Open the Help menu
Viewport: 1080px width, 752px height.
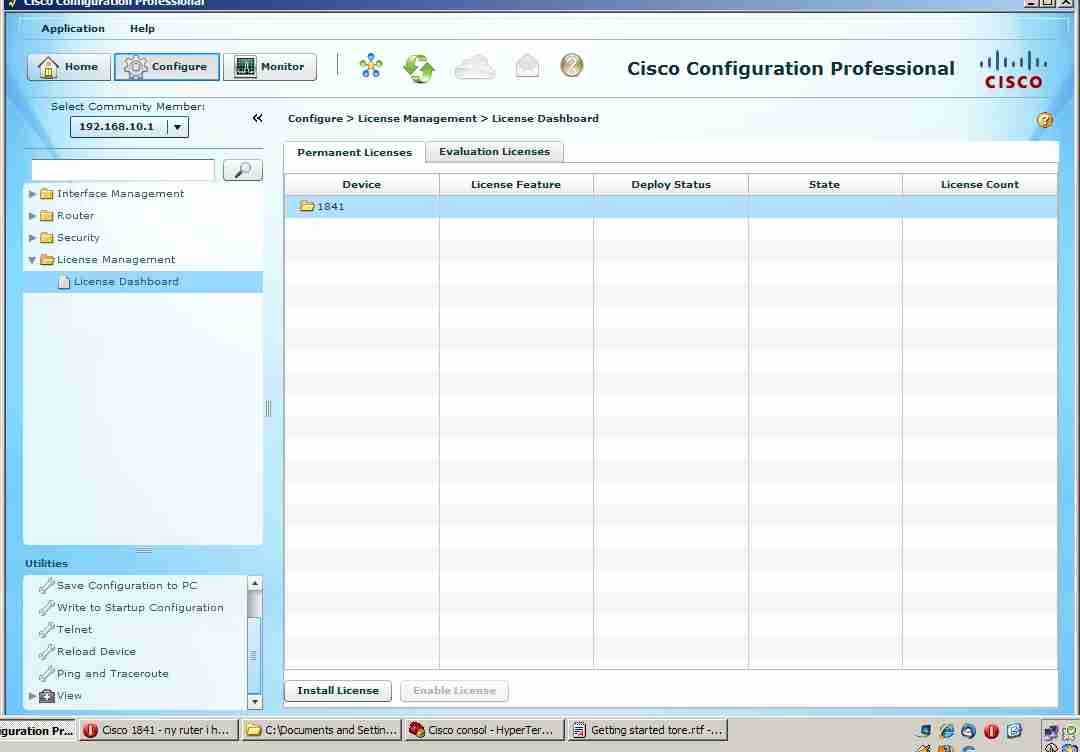(x=143, y=28)
